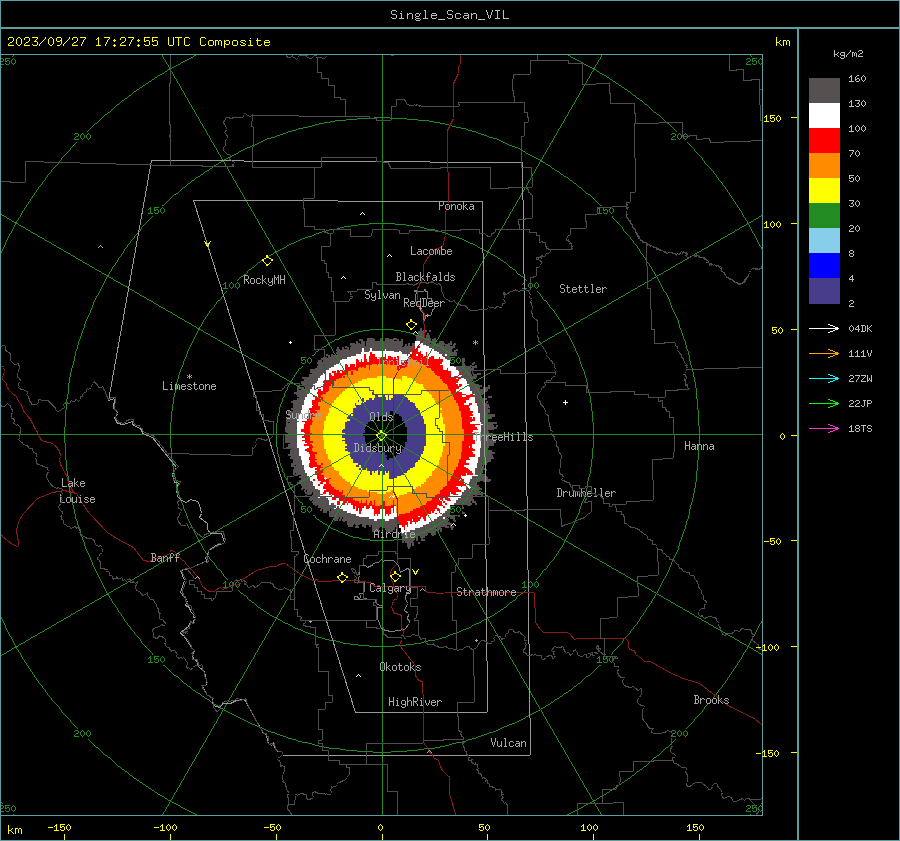Click the RockyMH label
The image size is (900, 841).
(x=264, y=280)
